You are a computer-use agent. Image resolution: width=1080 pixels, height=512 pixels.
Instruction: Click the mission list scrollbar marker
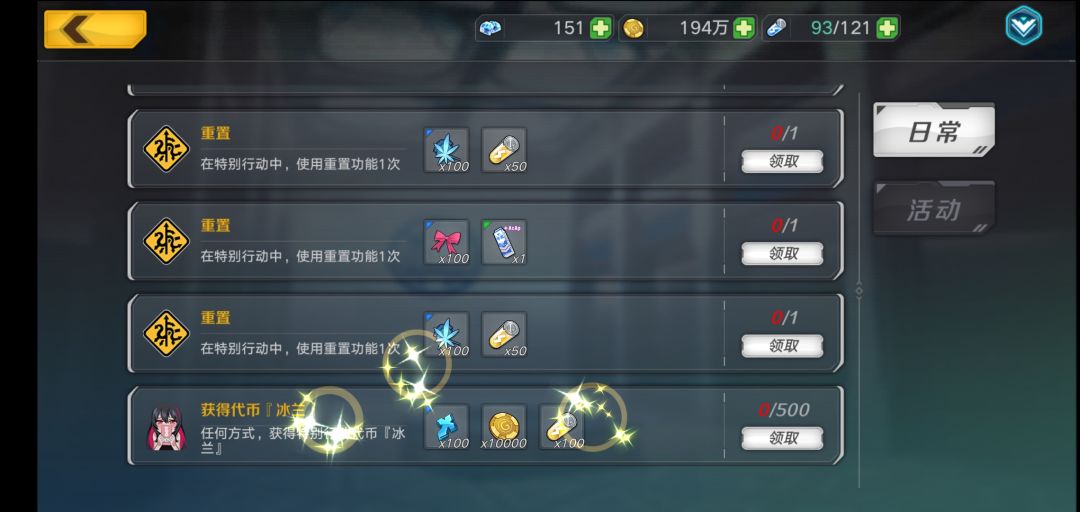pyautogui.click(x=859, y=290)
